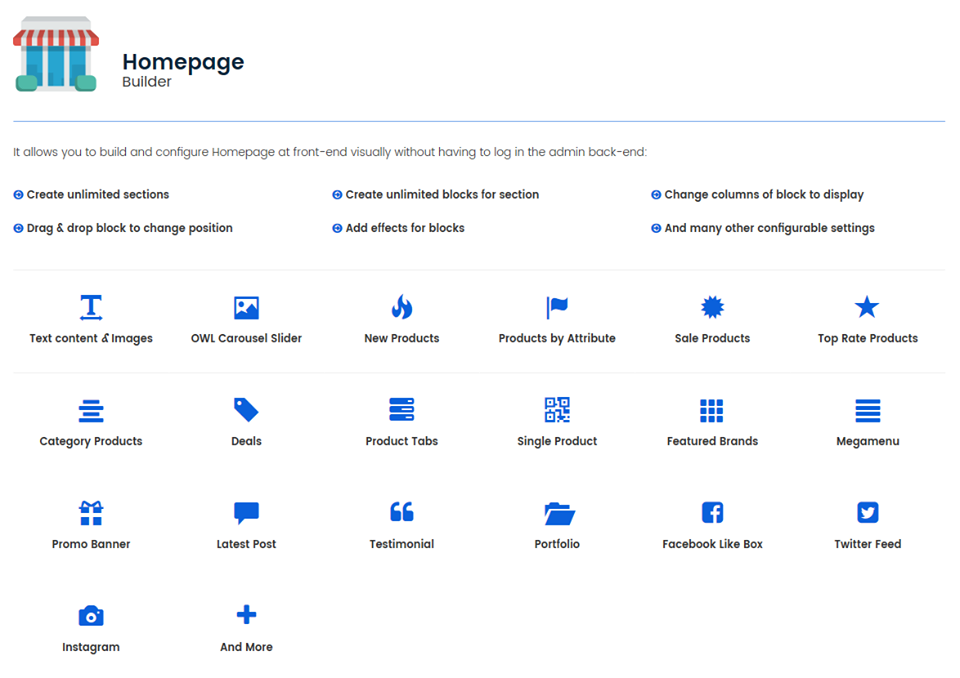Click And many other configurable settings text
The height and width of the screenshot is (678, 960).
click(770, 228)
